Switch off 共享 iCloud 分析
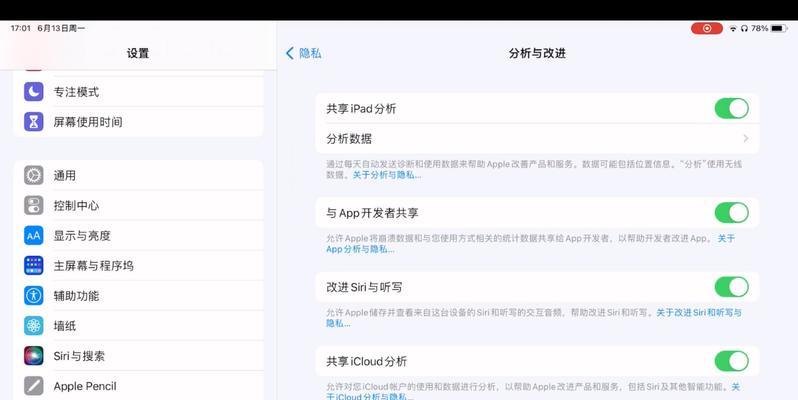 (731, 361)
